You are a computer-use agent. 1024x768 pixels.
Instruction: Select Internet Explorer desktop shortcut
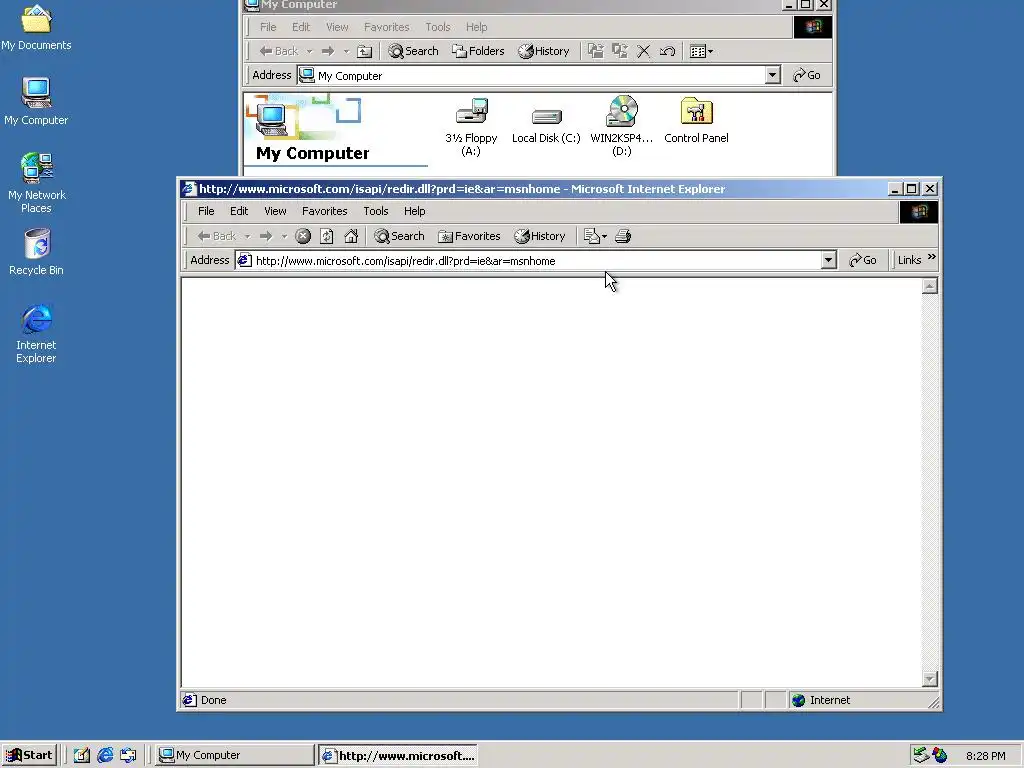click(36, 333)
